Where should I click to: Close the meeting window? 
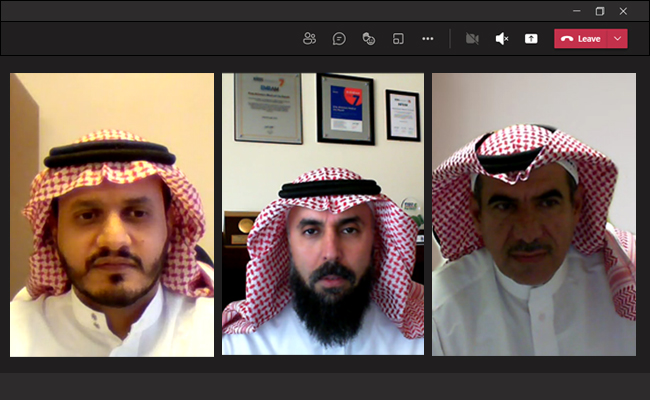click(623, 11)
